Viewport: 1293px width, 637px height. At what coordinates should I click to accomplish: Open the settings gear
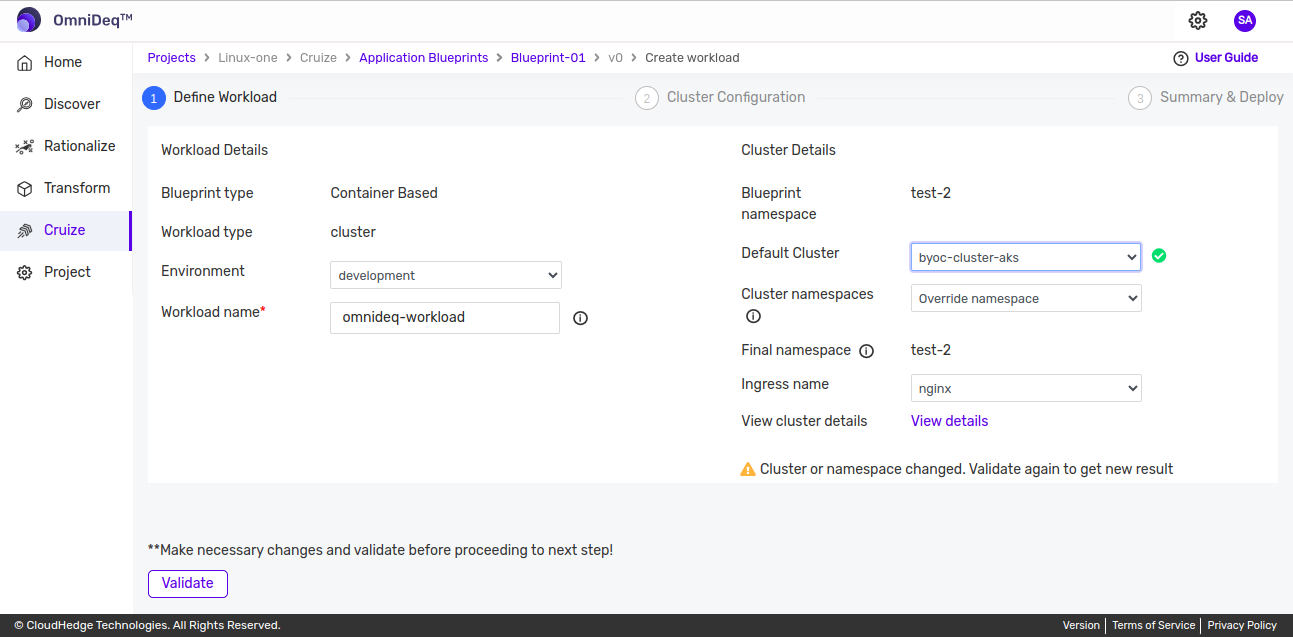pos(1197,19)
